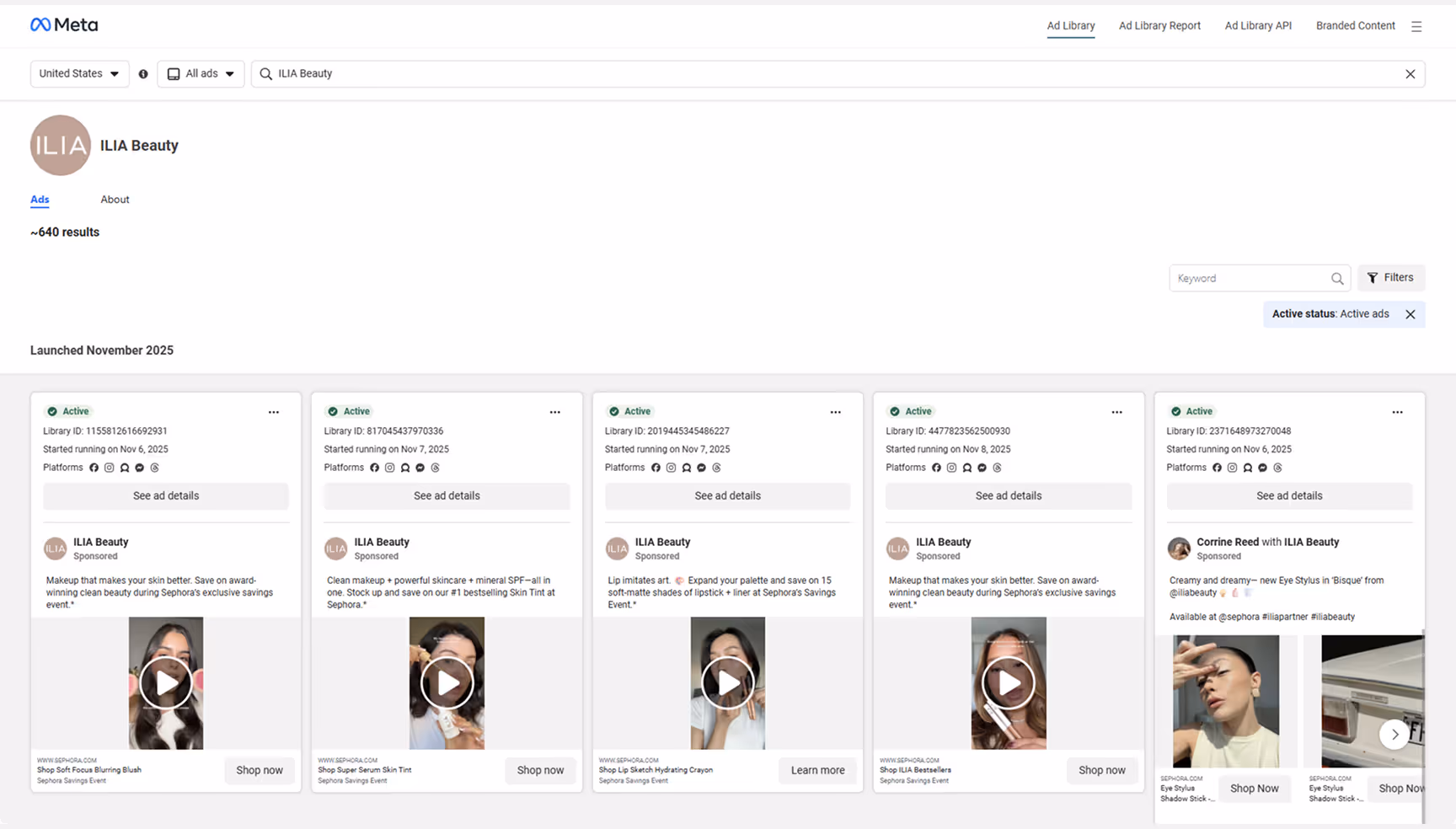Viewport: 1456px width, 829px height.
Task: Clear the ILIA Beauty search with X
Action: click(1410, 74)
